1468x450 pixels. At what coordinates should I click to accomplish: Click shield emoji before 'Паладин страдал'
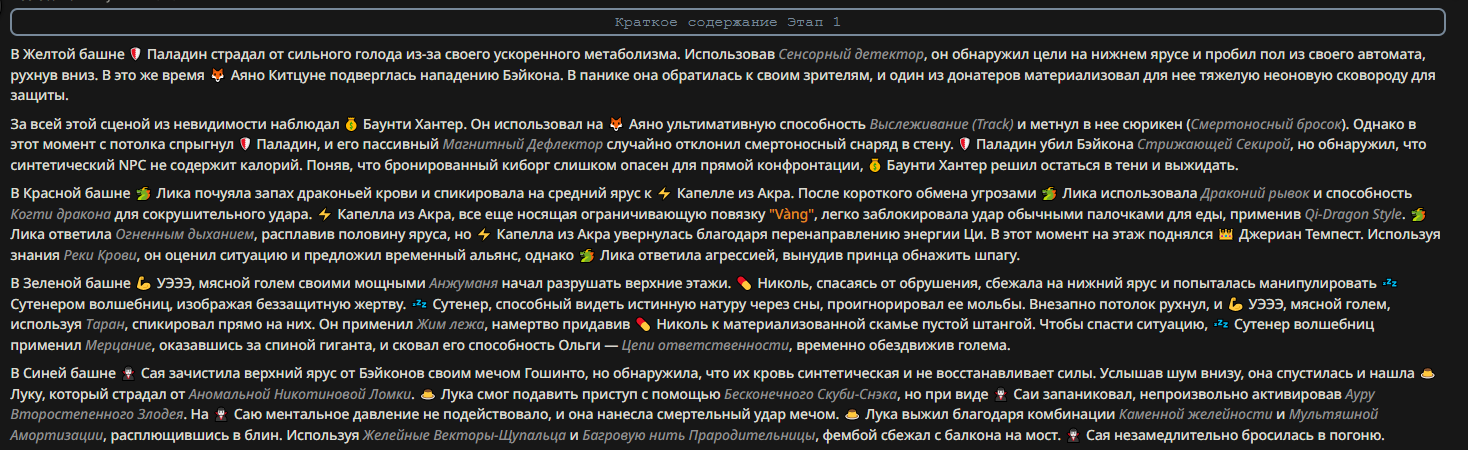coord(137,53)
